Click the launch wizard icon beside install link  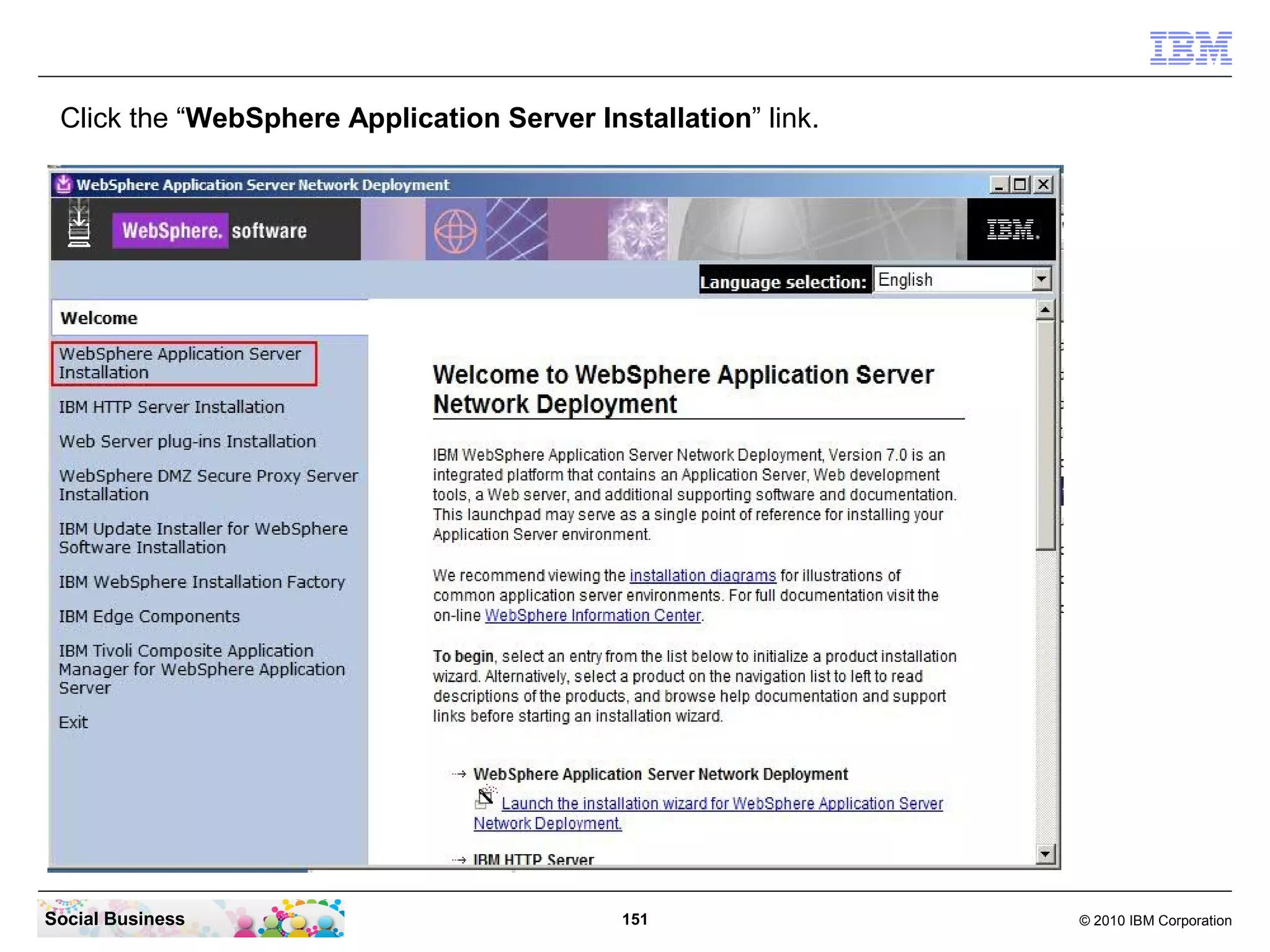pos(486,797)
